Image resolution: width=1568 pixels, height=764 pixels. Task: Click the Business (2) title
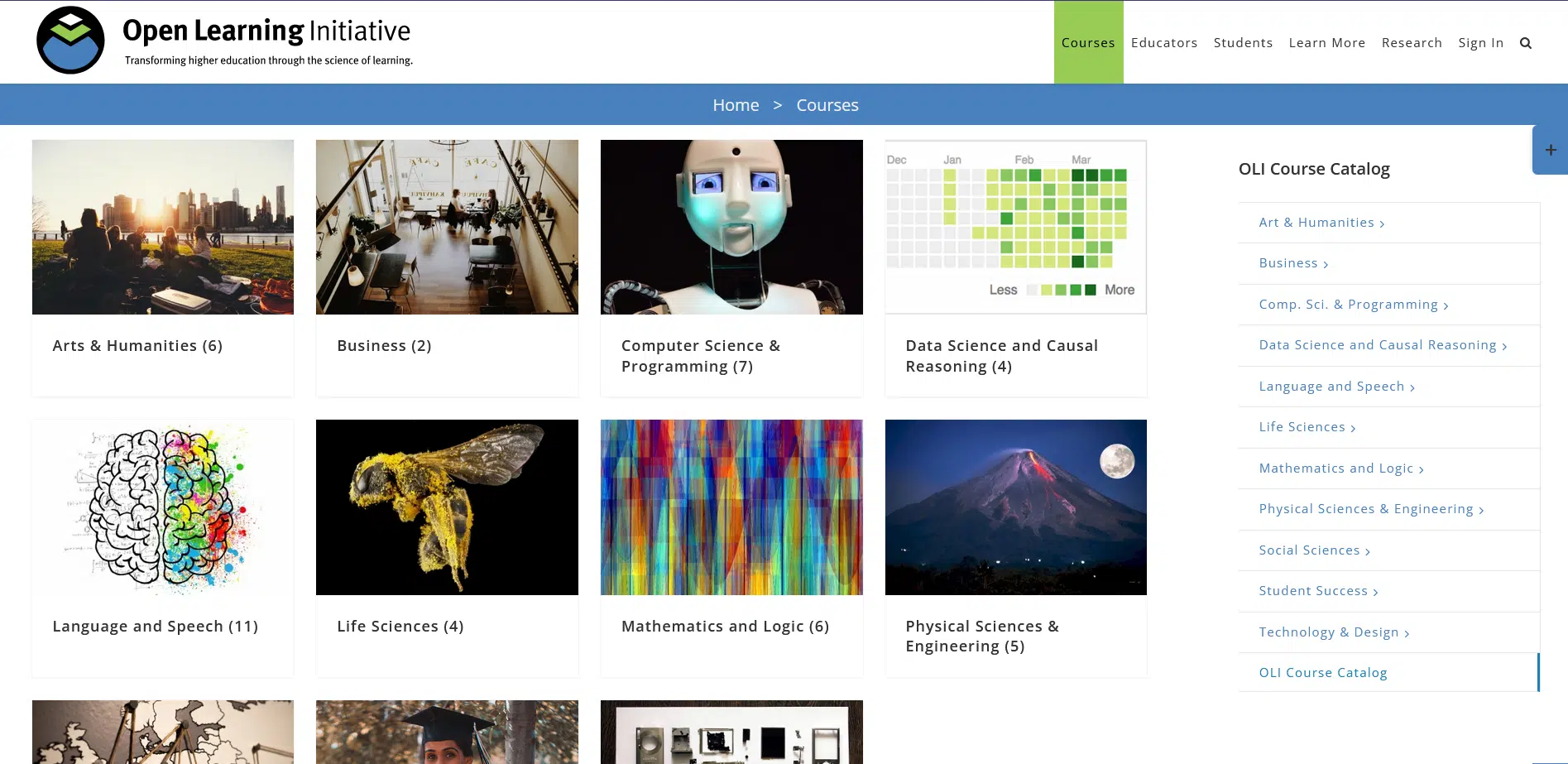384,346
